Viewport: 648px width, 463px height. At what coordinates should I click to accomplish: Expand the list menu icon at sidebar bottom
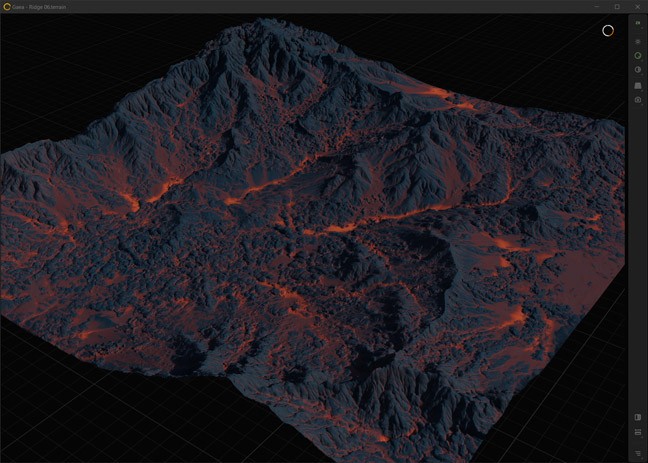638,453
